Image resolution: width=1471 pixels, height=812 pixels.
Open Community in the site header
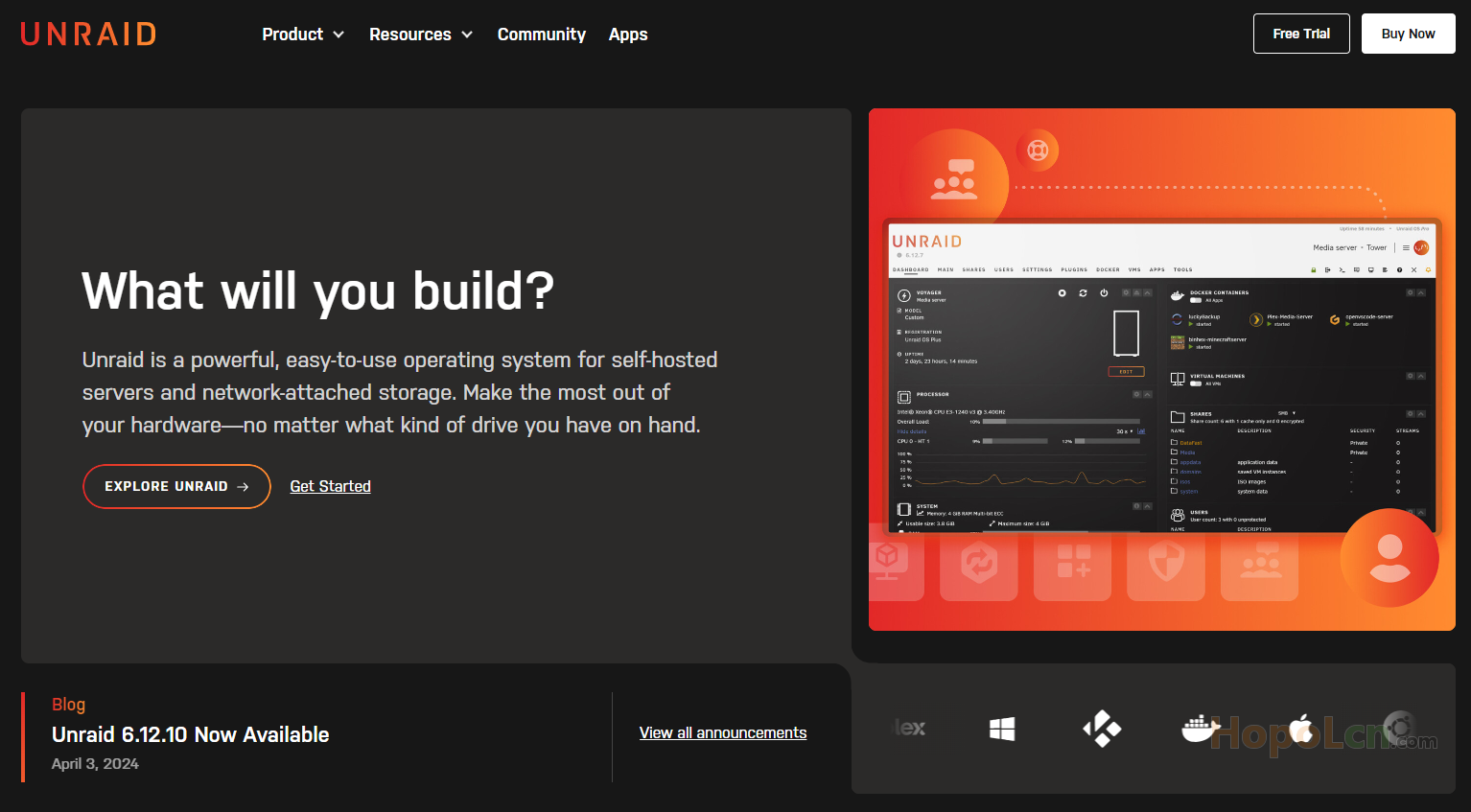coord(542,35)
